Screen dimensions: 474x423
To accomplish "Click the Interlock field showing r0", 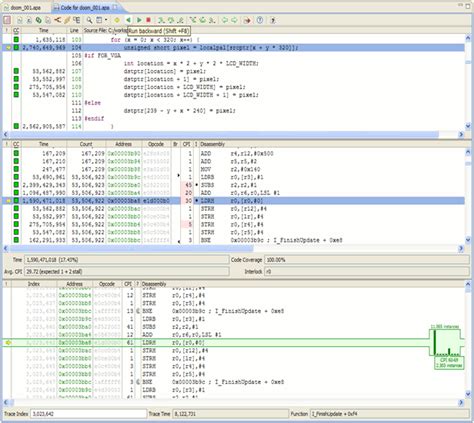I will point(367,272).
